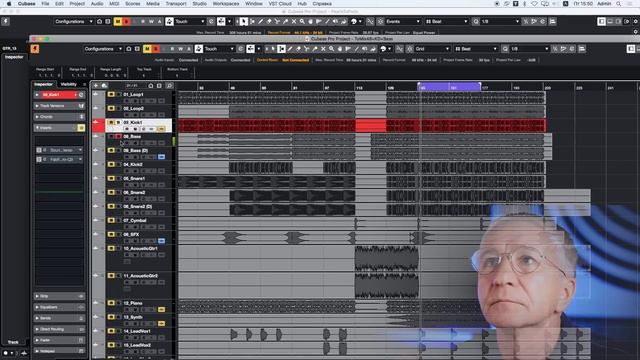Select 10_AcousticGtr1 track name
The height and width of the screenshot is (360, 640).
coord(140,248)
